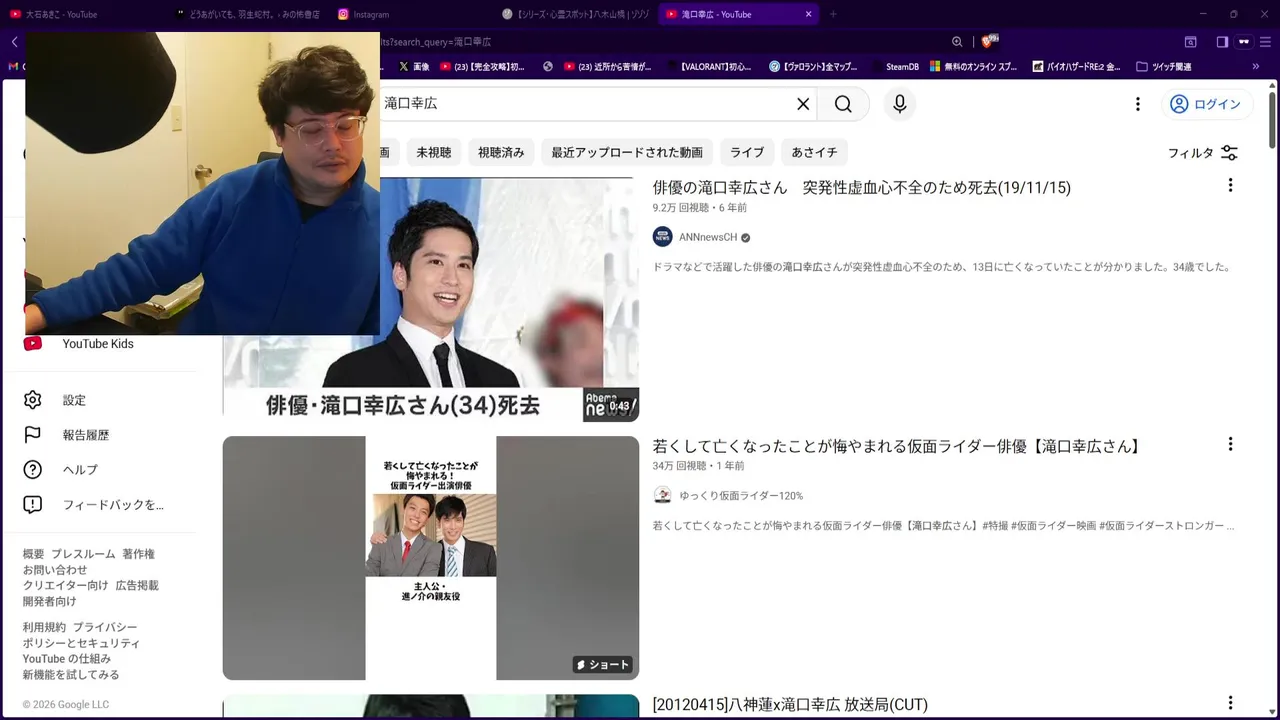Click 新機能を試してみる footer link
The width and height of the screenshot is (1280, 720).
click(71, 675)
